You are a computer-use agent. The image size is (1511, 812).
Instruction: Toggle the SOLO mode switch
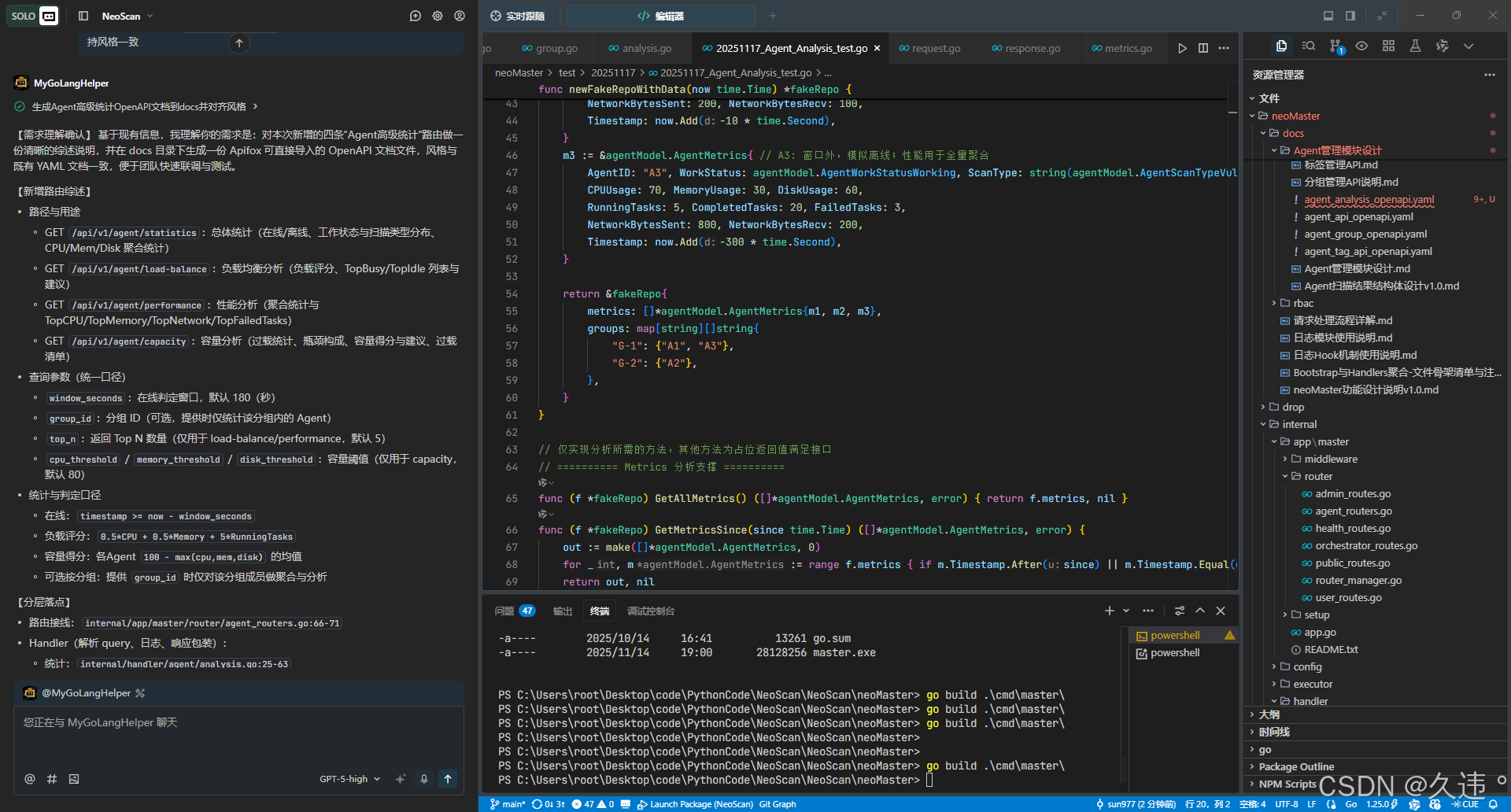point(33,16)
